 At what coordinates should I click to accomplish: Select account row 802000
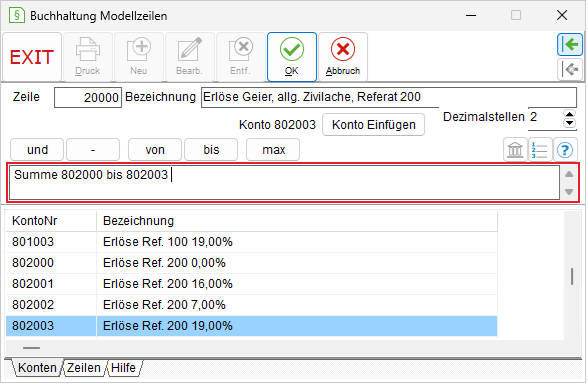[251, 263]
